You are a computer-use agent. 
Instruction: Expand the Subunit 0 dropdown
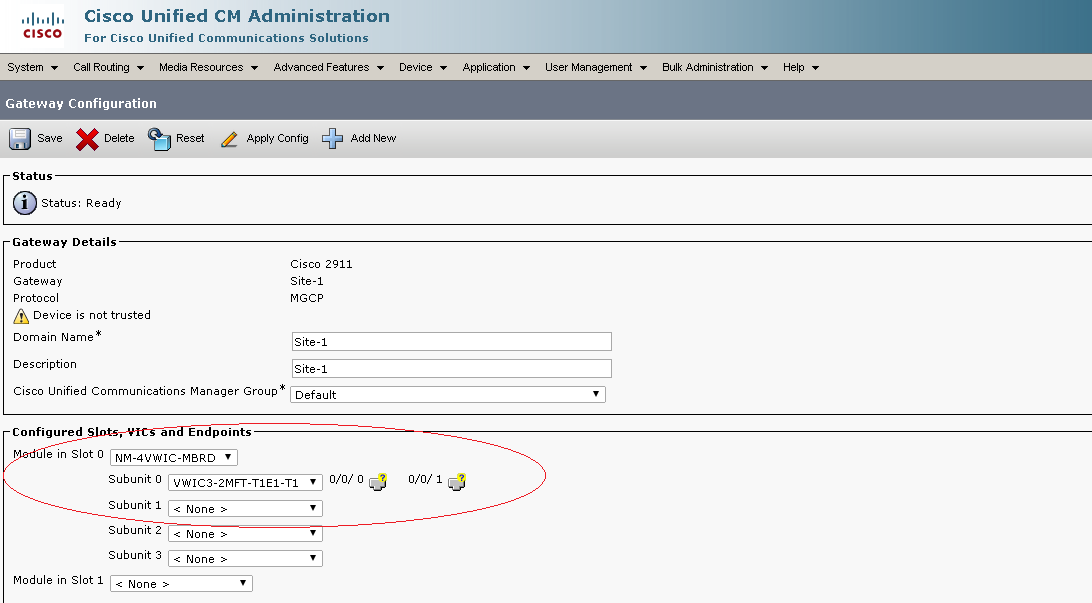245,483
